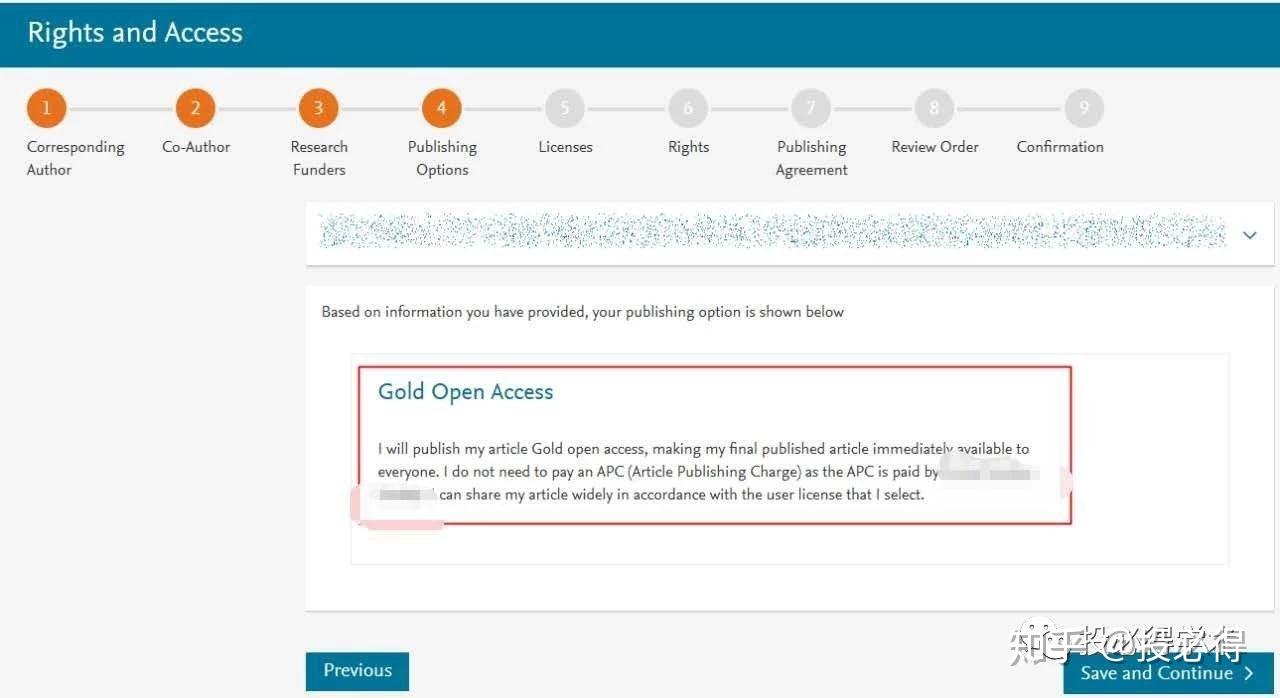
Task: Collapse the section using the chevron arrow
Action: click(x=1249, y=235)
